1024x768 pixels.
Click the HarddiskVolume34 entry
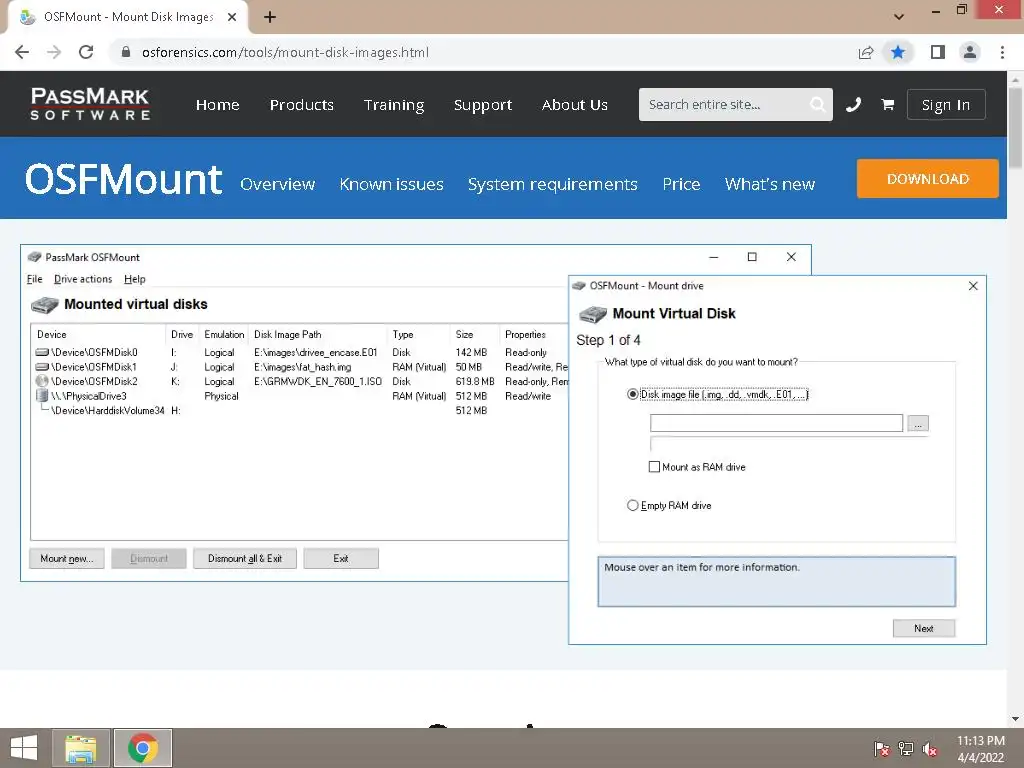108,411
